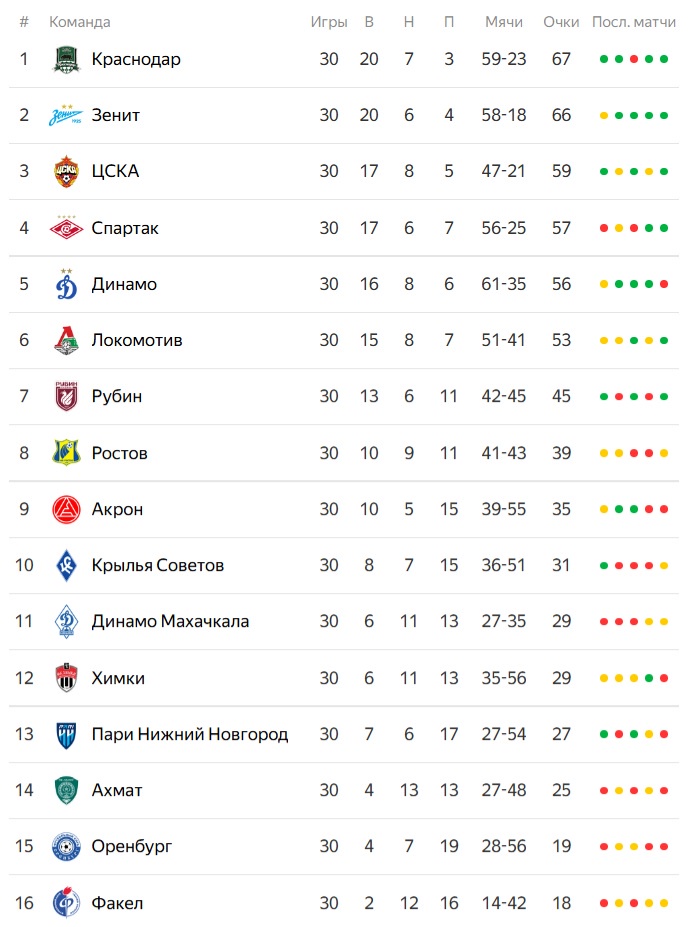Click the ЦСКА club emblem
This screenshot has width=695, height=927.
point(66,171)
